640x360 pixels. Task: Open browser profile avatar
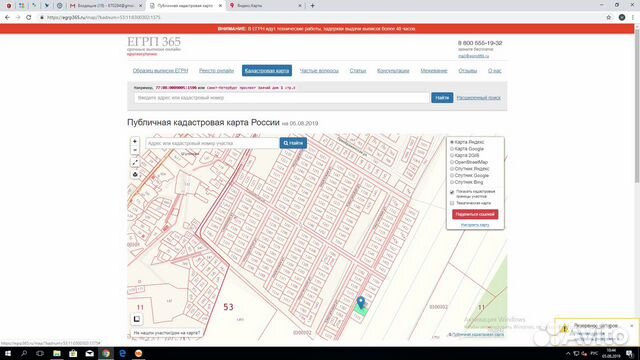coord(622,18)
